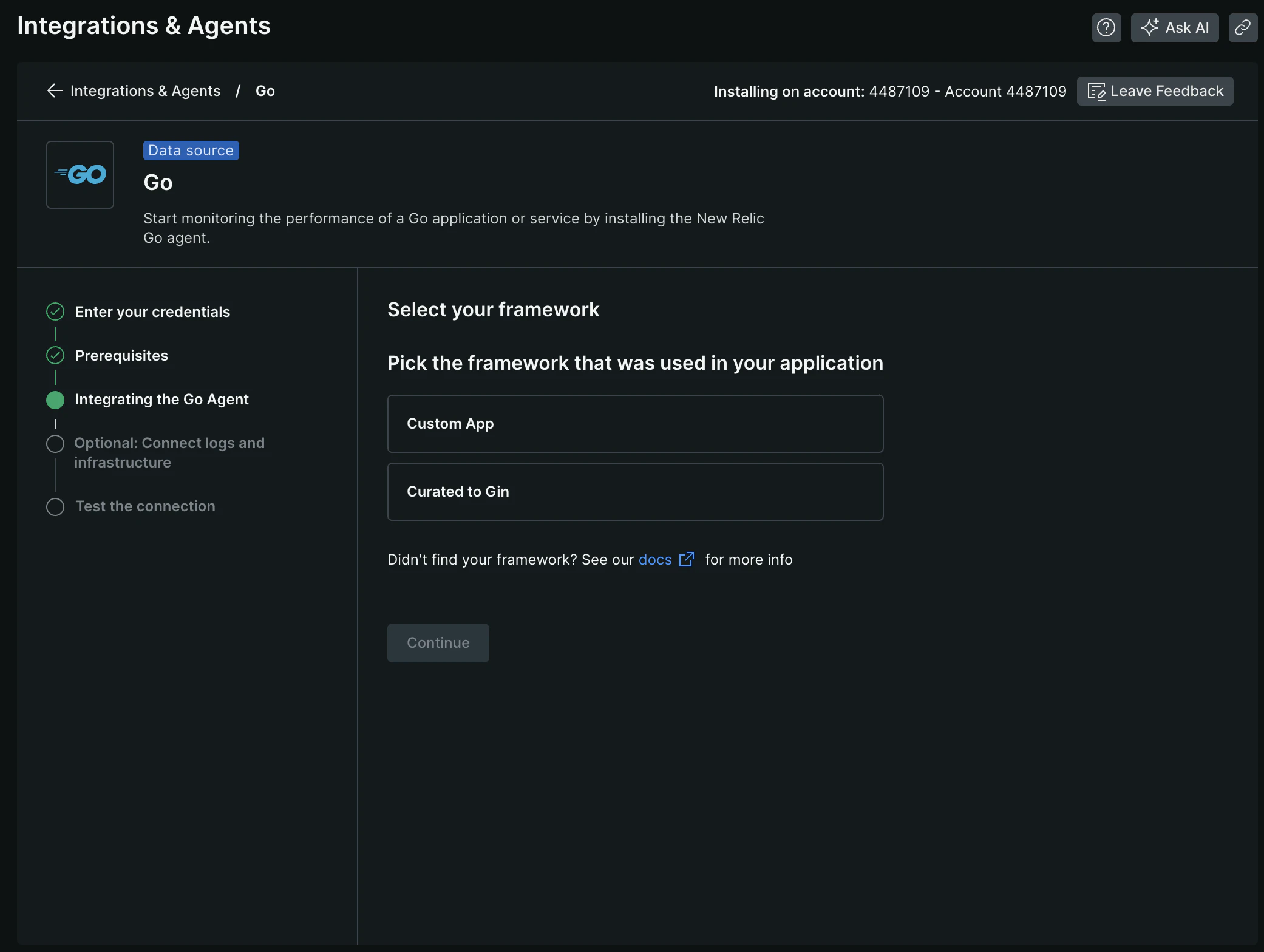Click the back arrow beside Integrations & Agents

click(55, 91)
